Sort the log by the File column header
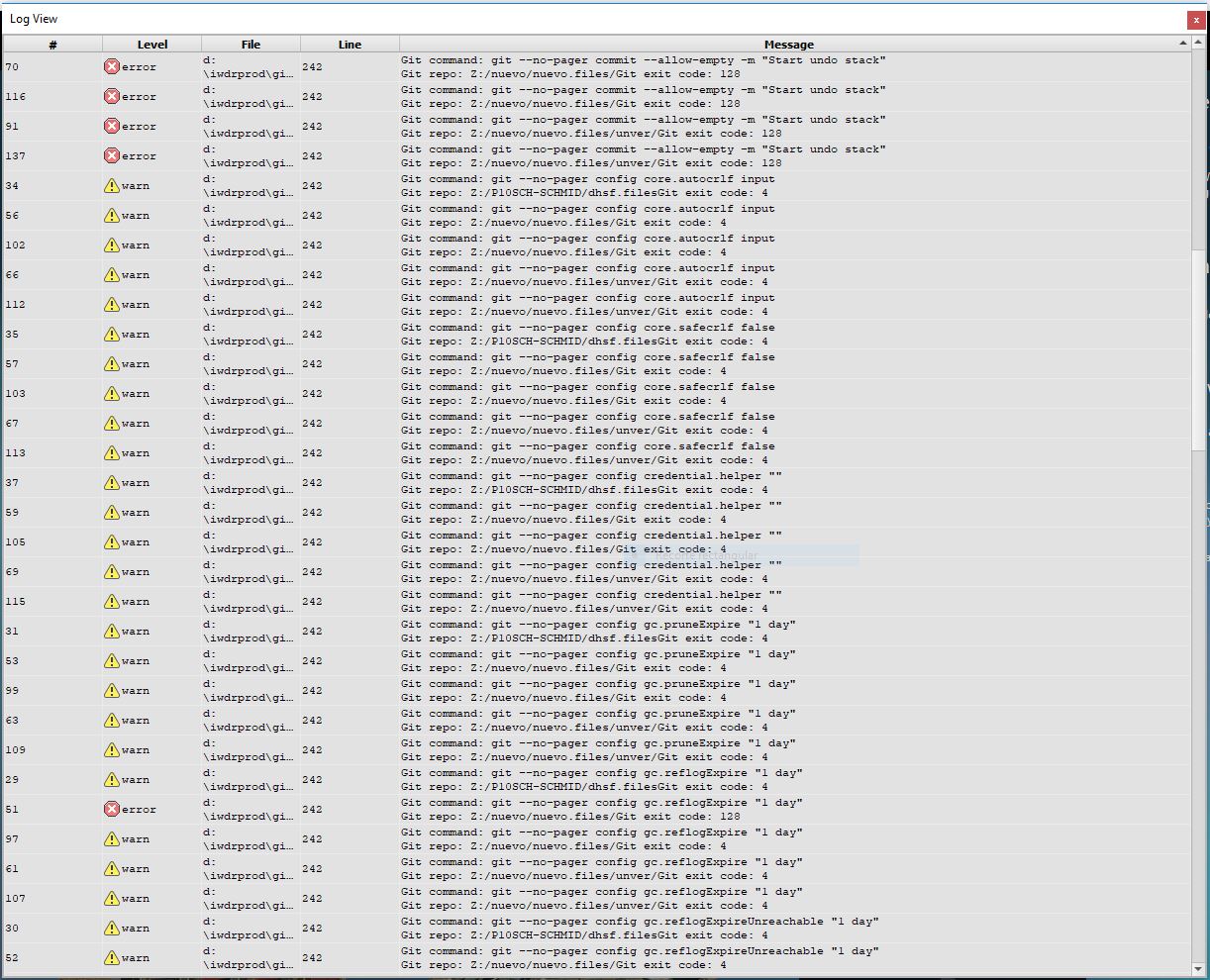 click(251, 45)
